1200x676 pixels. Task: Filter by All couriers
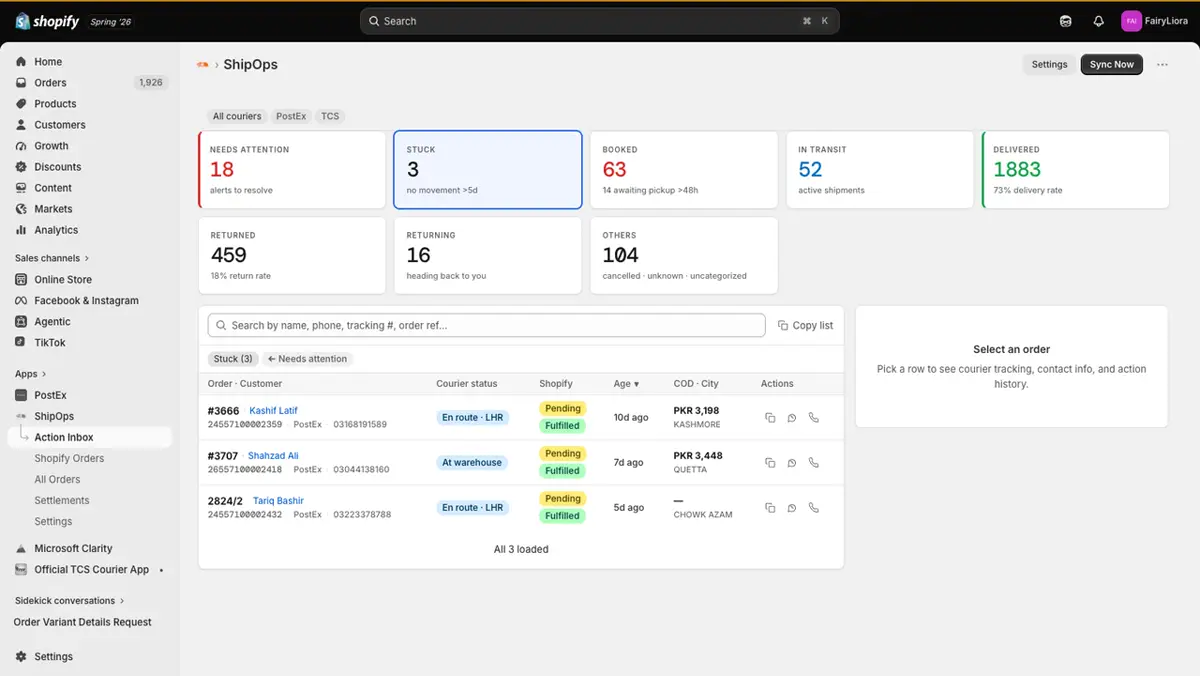237,116
